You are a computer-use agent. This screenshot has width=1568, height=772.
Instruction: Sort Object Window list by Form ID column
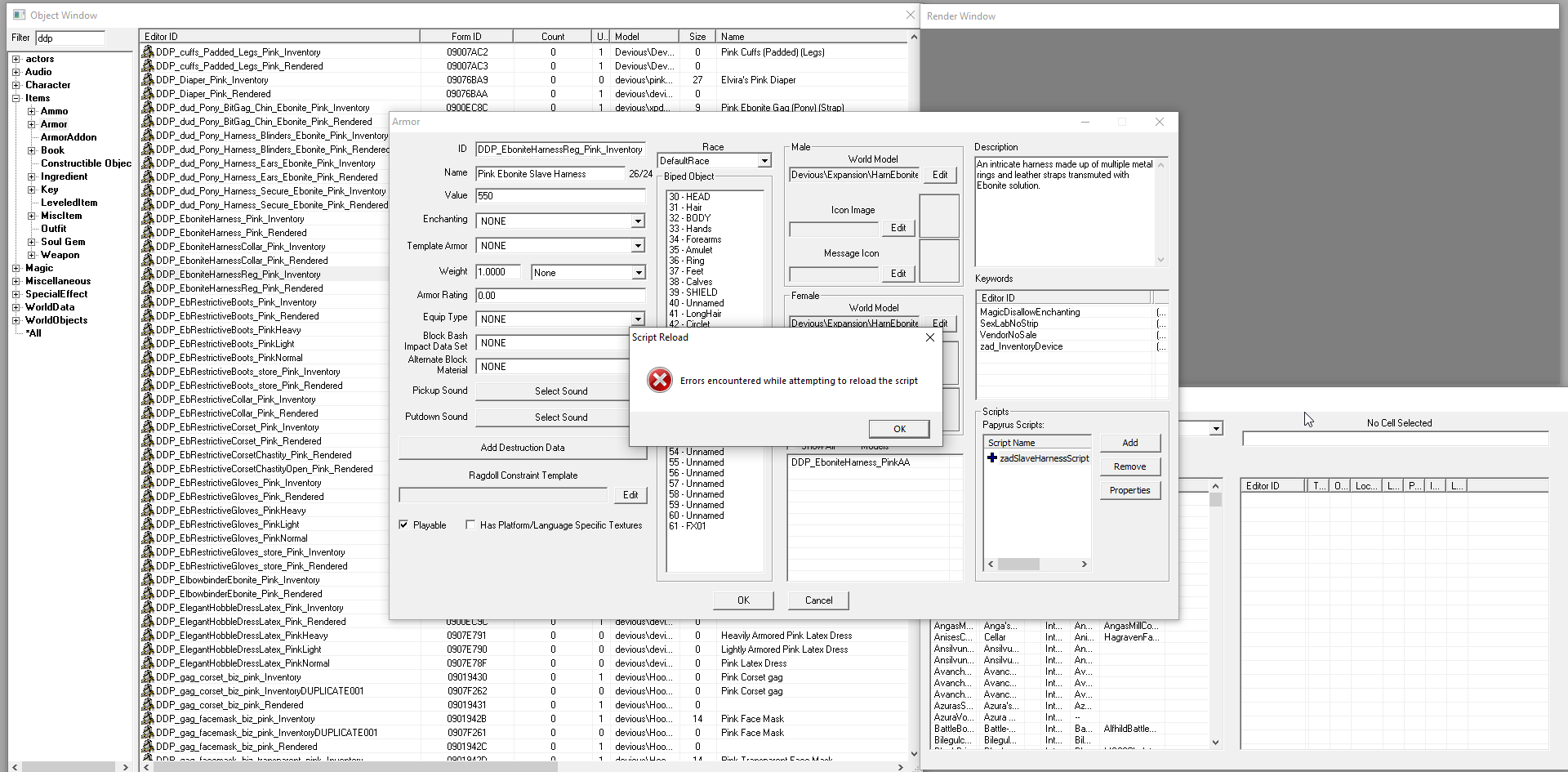[466, 36]
